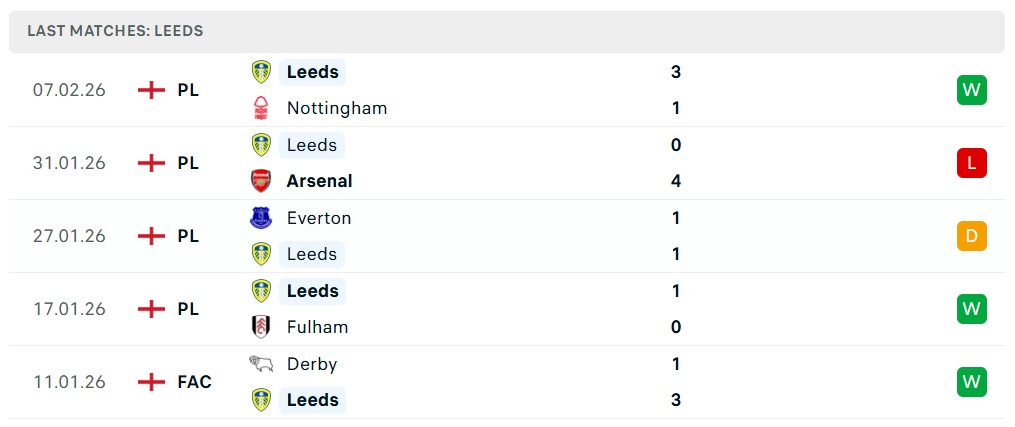Click green W badge for the Derby match

click(x=971, y=382)
